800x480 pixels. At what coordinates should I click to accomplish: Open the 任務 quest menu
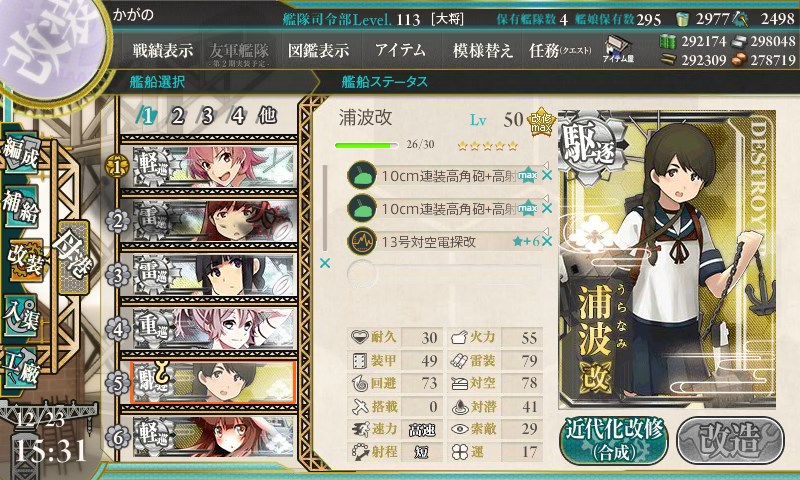point(560,50)
